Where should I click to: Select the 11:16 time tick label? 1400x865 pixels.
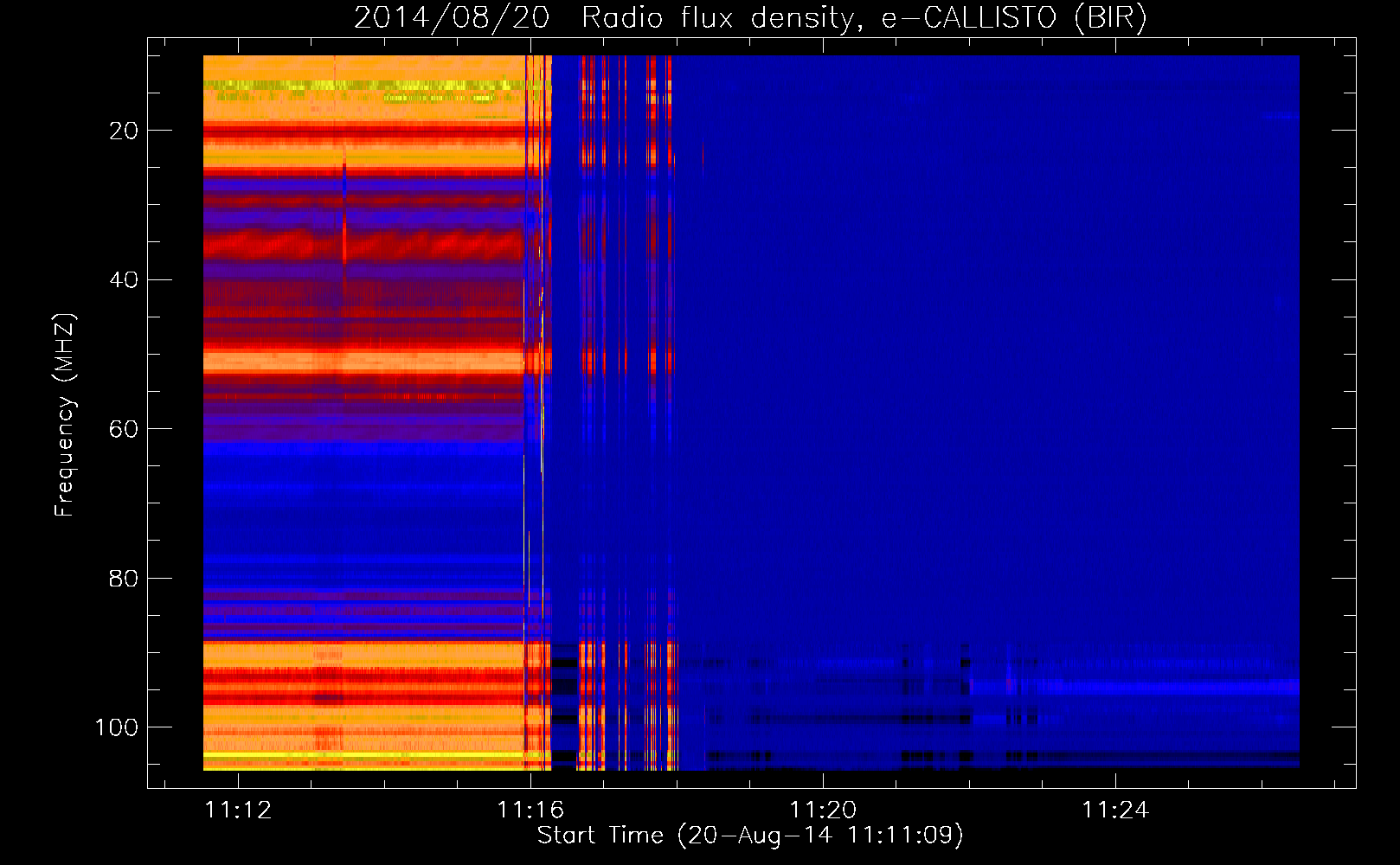[530, 811]
